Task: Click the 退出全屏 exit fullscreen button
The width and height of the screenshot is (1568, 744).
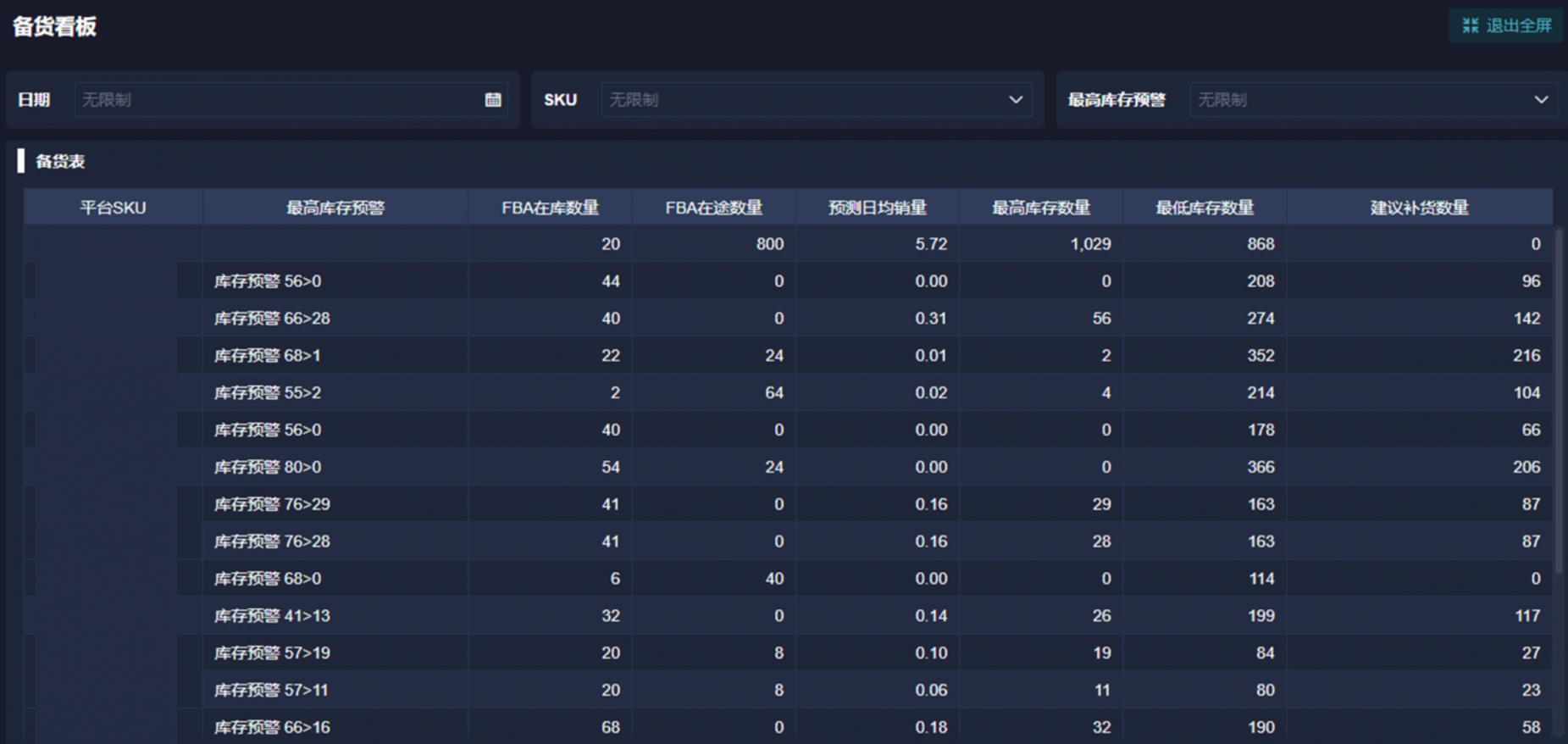Action: [1506, 25]
